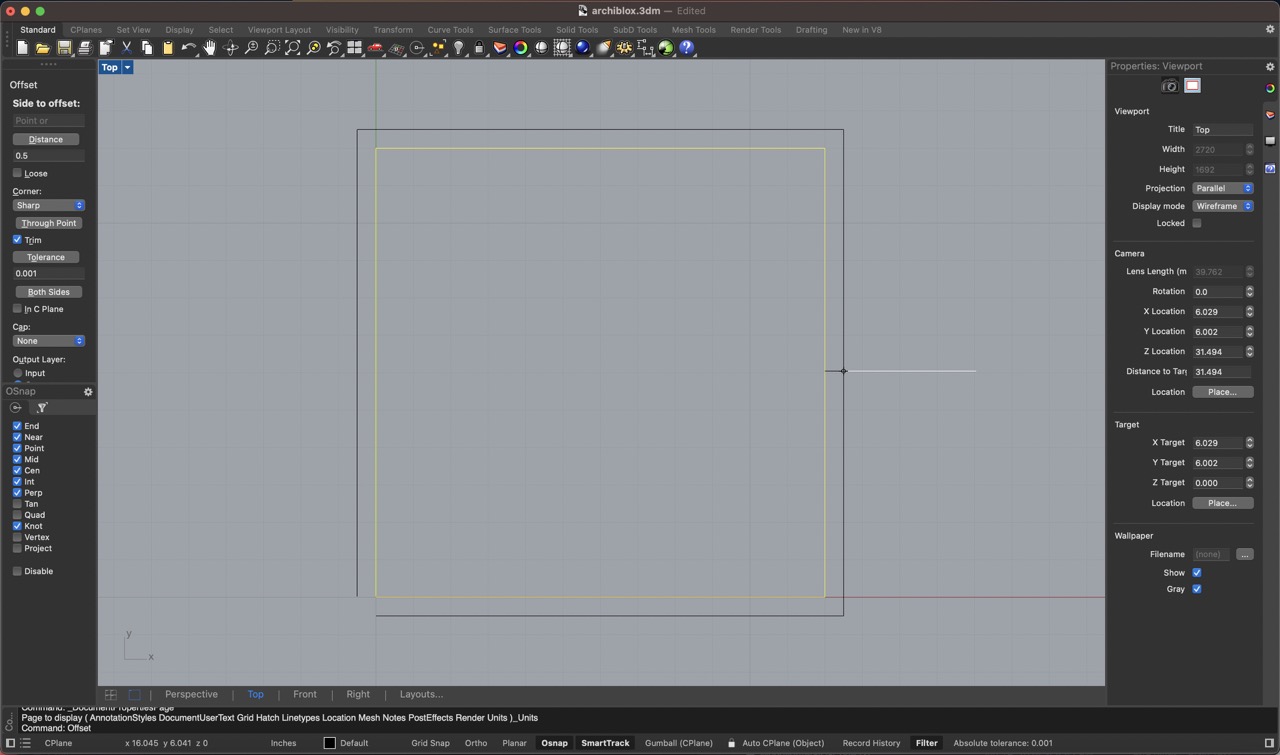Browse for a wallpaper with the ... button
Screen dimensions: 1280x755
click(x=1245, y=554)
